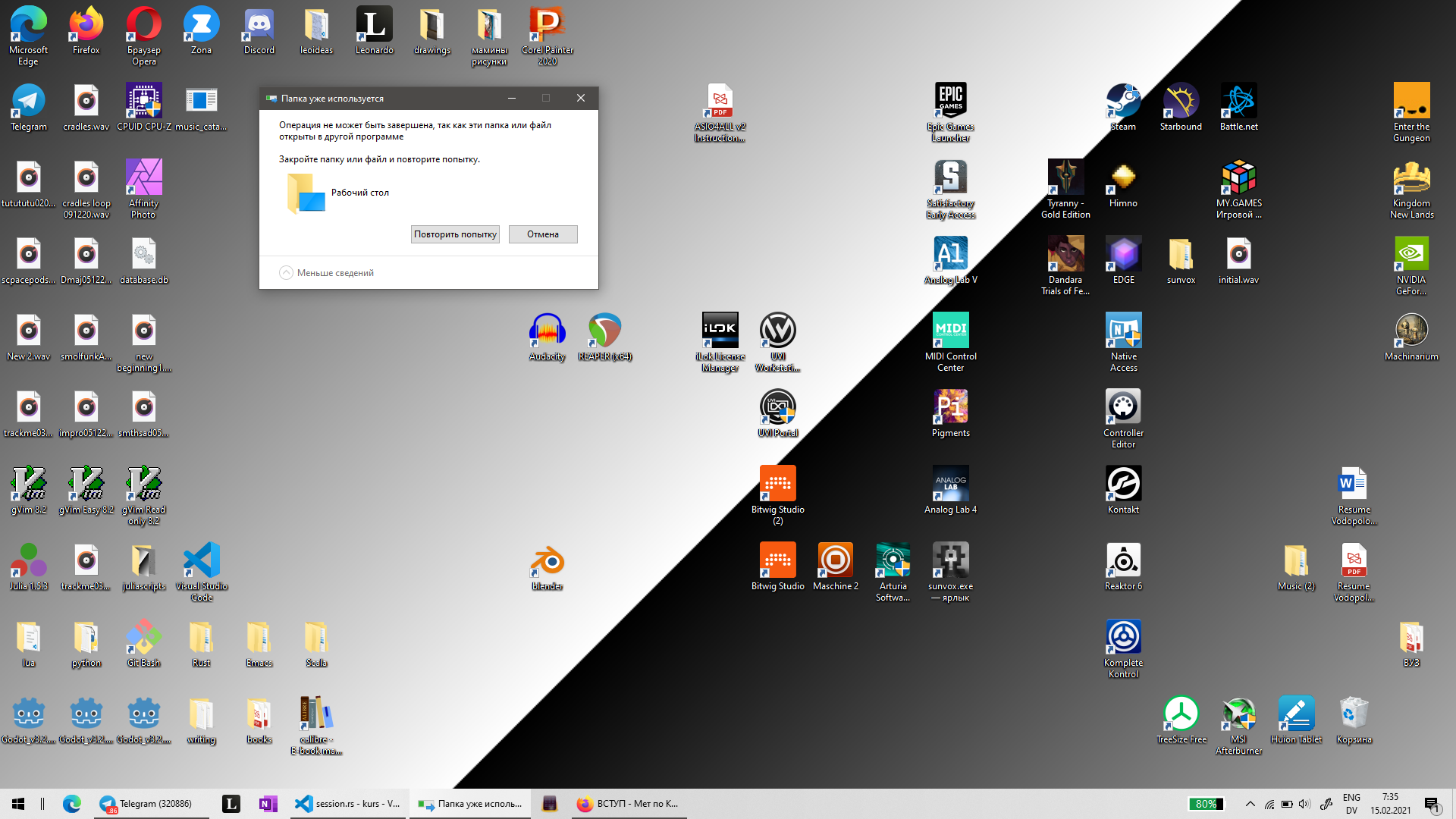Select Huion Tablet desktop icon
1456x819 pixels.
point(1297,720)
